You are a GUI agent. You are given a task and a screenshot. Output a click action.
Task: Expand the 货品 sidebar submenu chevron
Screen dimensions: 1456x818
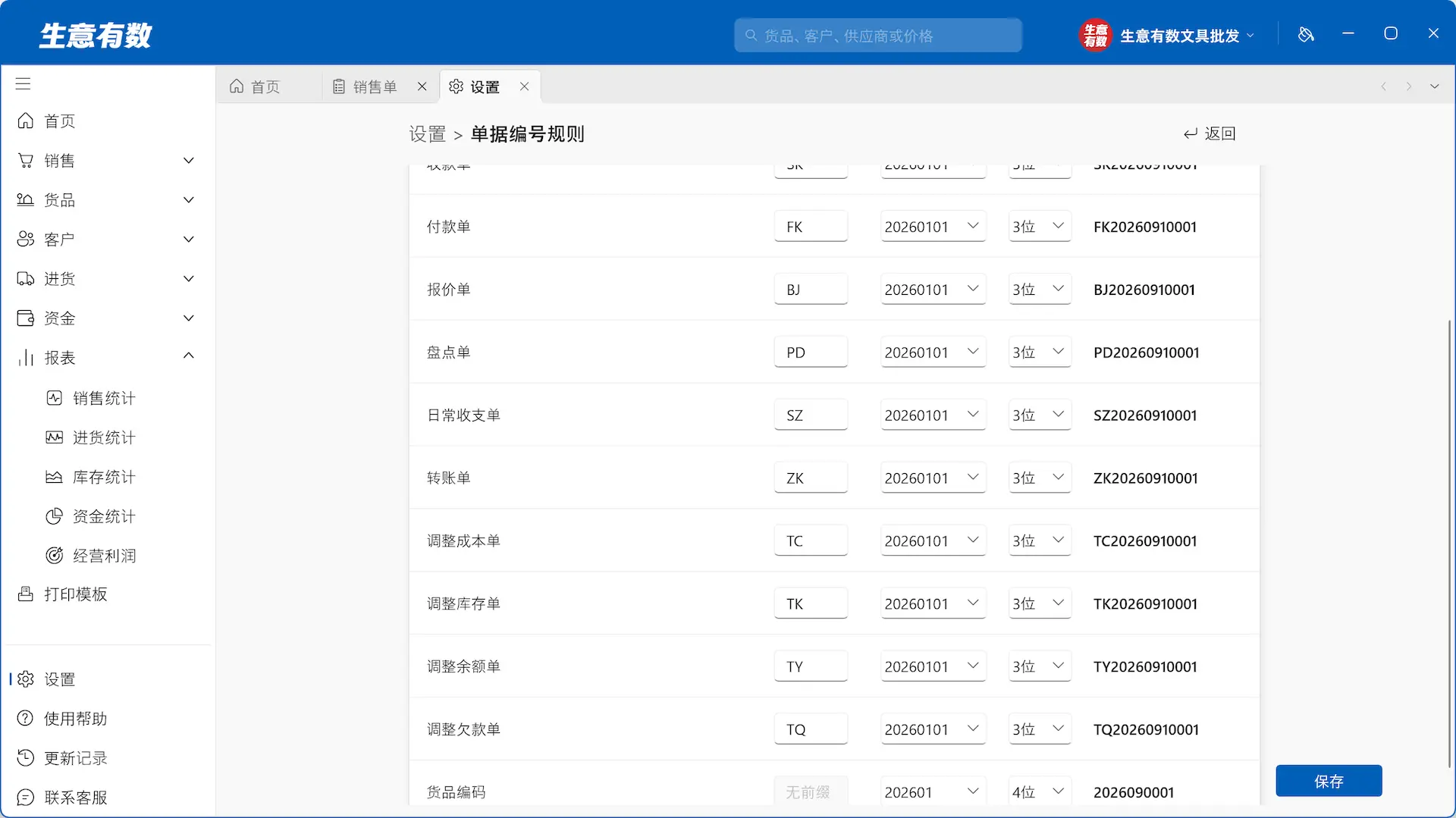[x=189, y=200]
